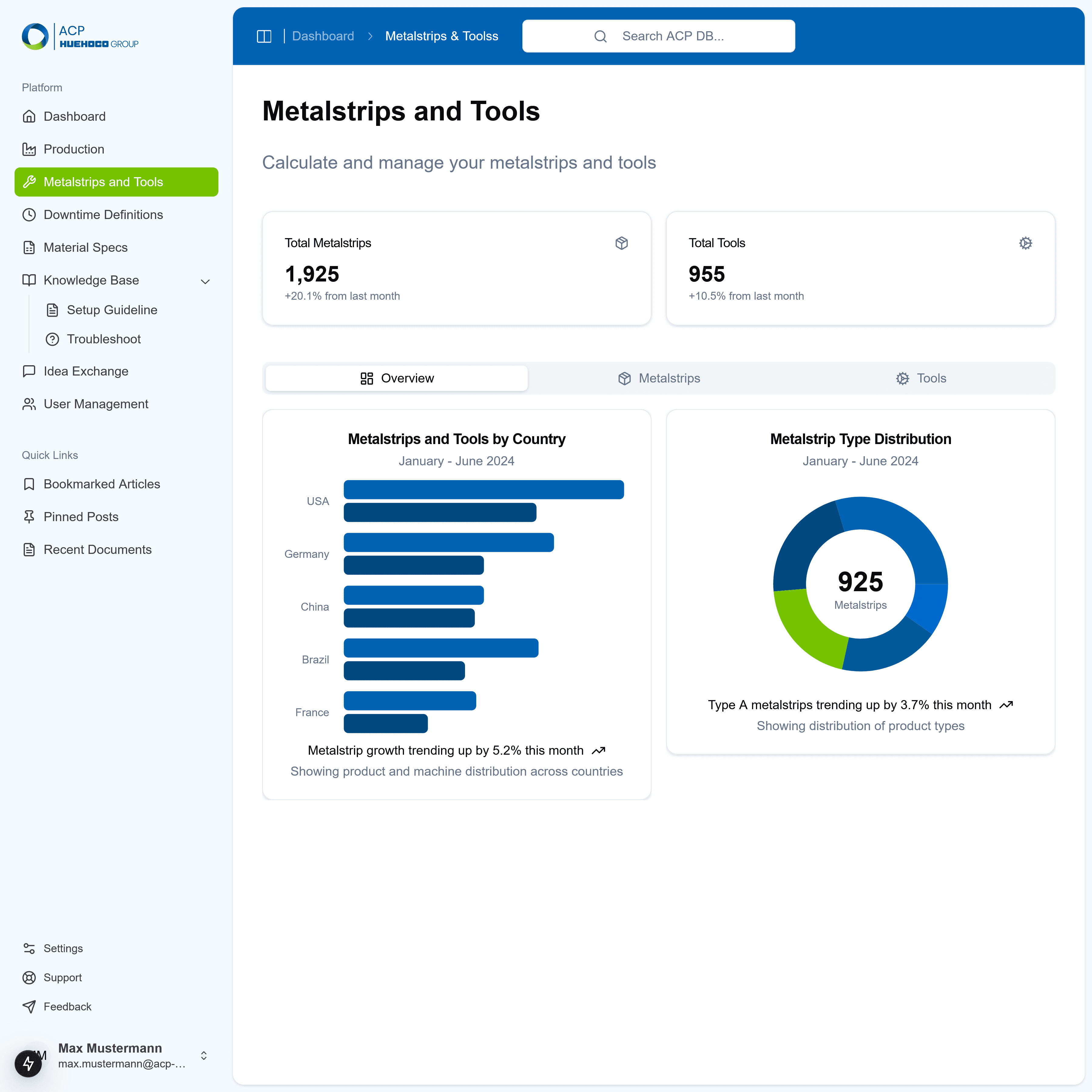This screenshot has width=1092, height=1092.
Task: Open Pinned Posts via pin icon
Action: click(x=29, y=517)
